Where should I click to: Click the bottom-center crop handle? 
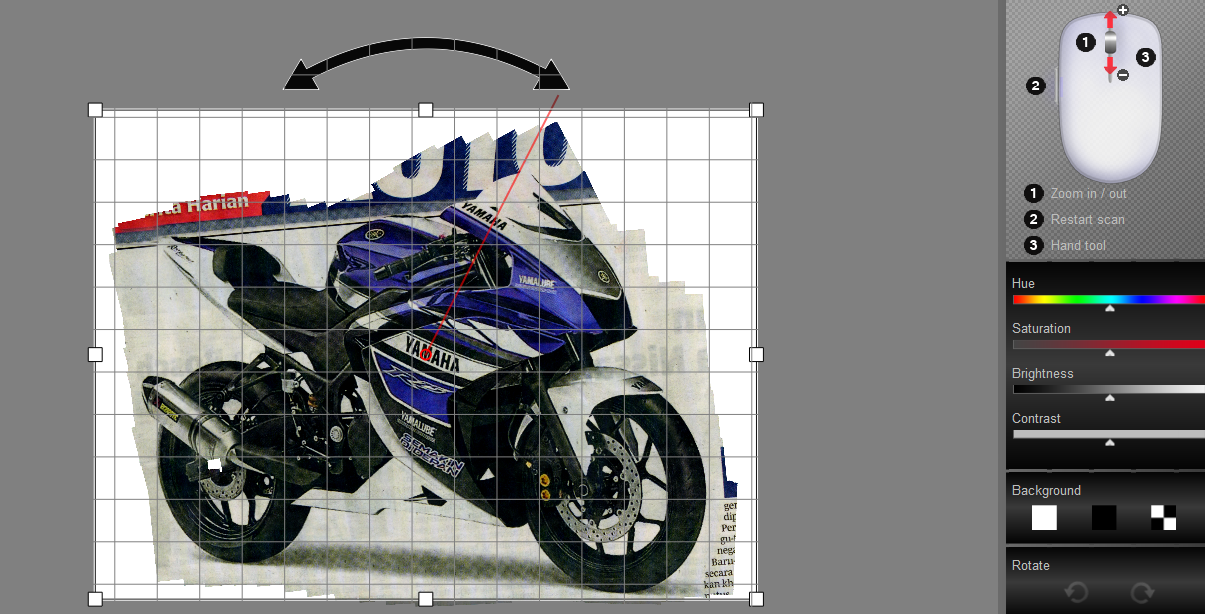coord(425,599)
